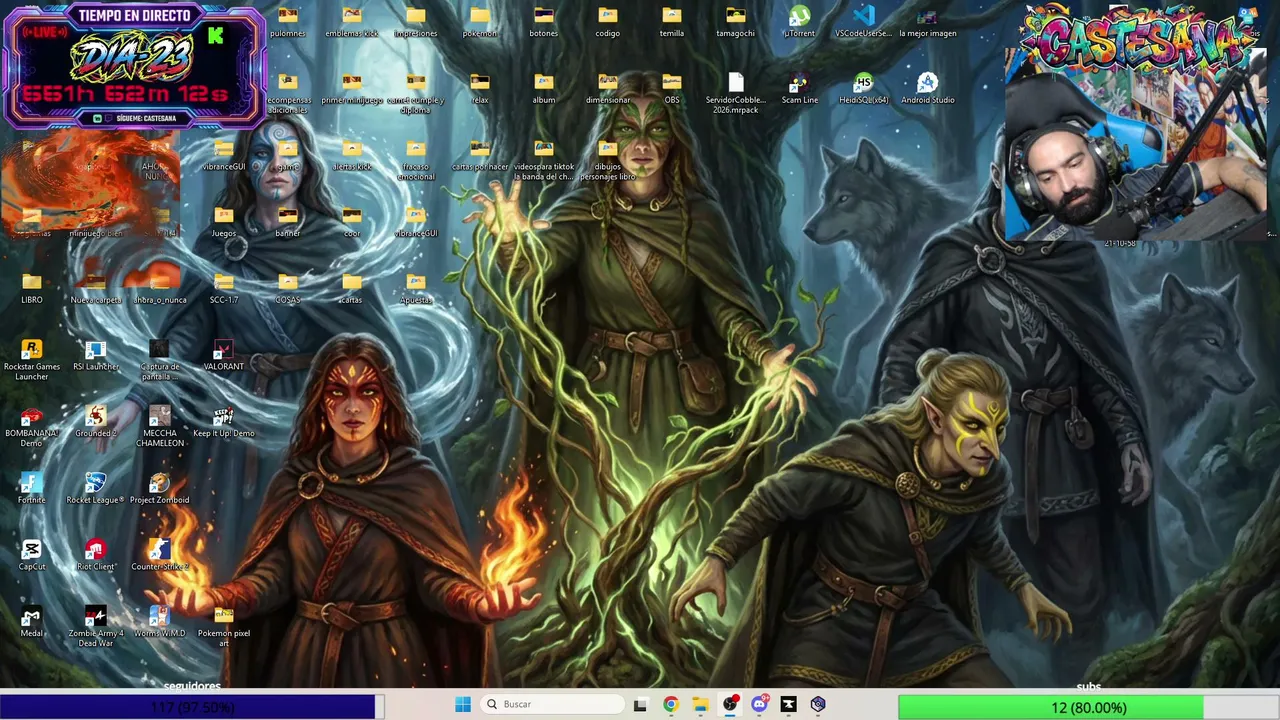Select the Riot Client icon

pyautogui.click(x=96, y=556)
